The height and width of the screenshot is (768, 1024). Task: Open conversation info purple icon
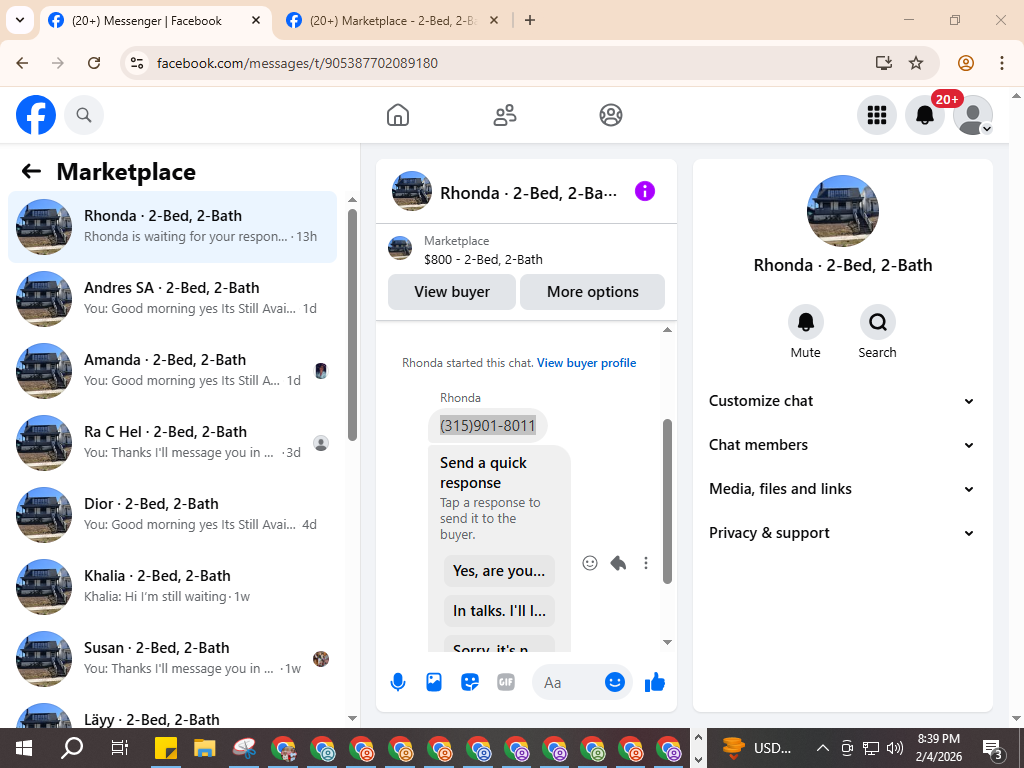645,191
